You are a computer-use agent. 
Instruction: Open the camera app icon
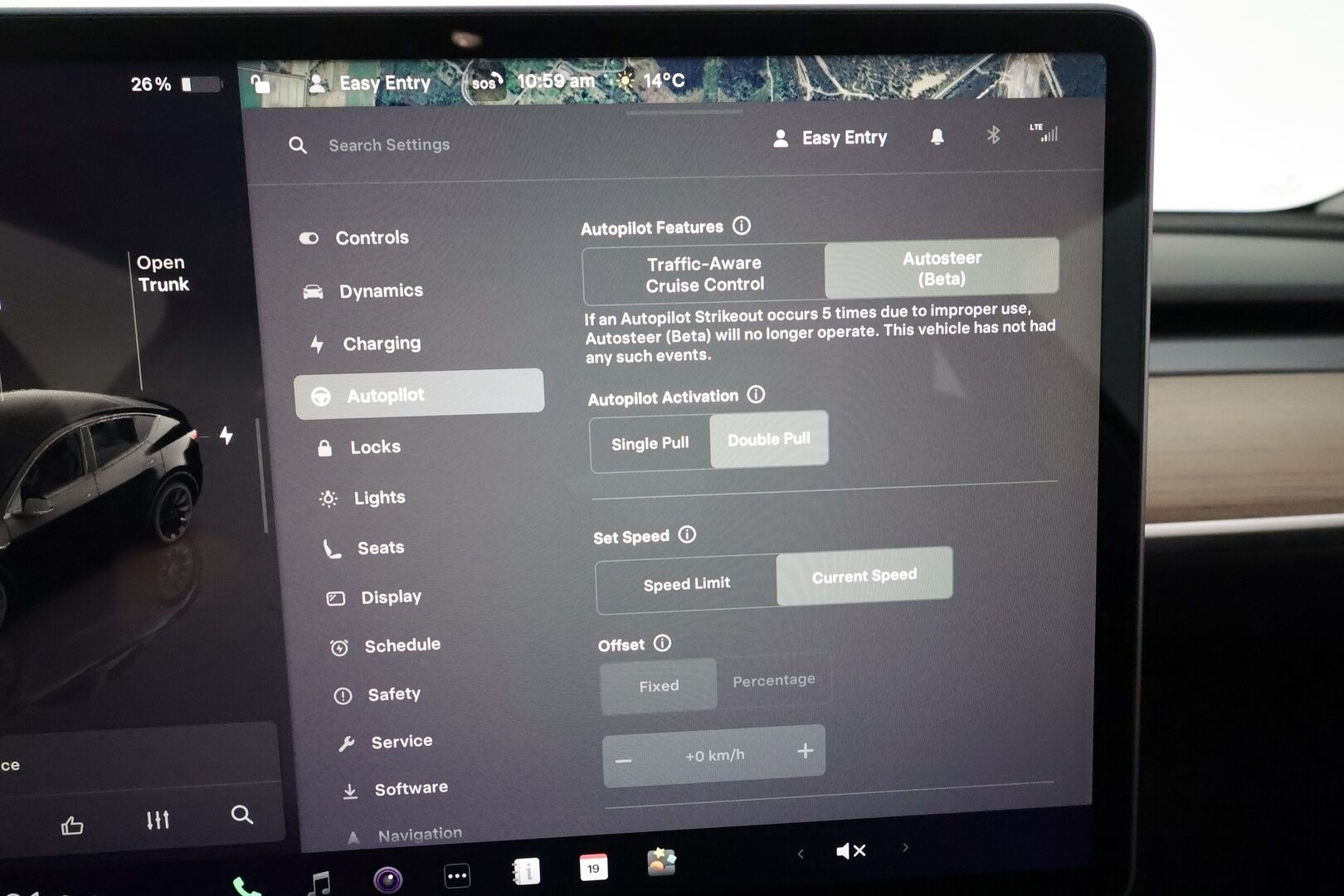387,879
